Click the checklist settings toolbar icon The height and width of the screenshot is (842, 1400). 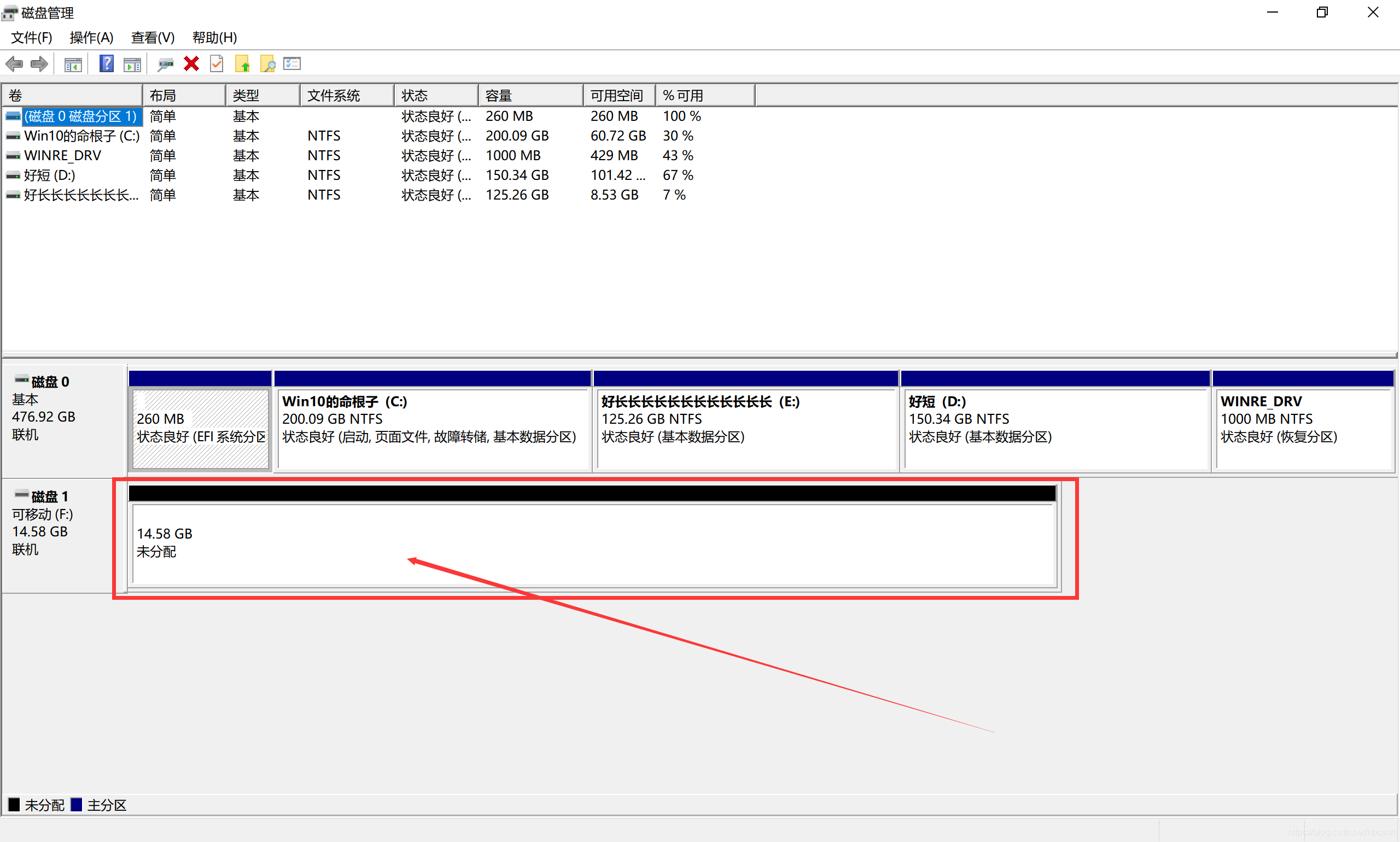click(x=292, y=63)
